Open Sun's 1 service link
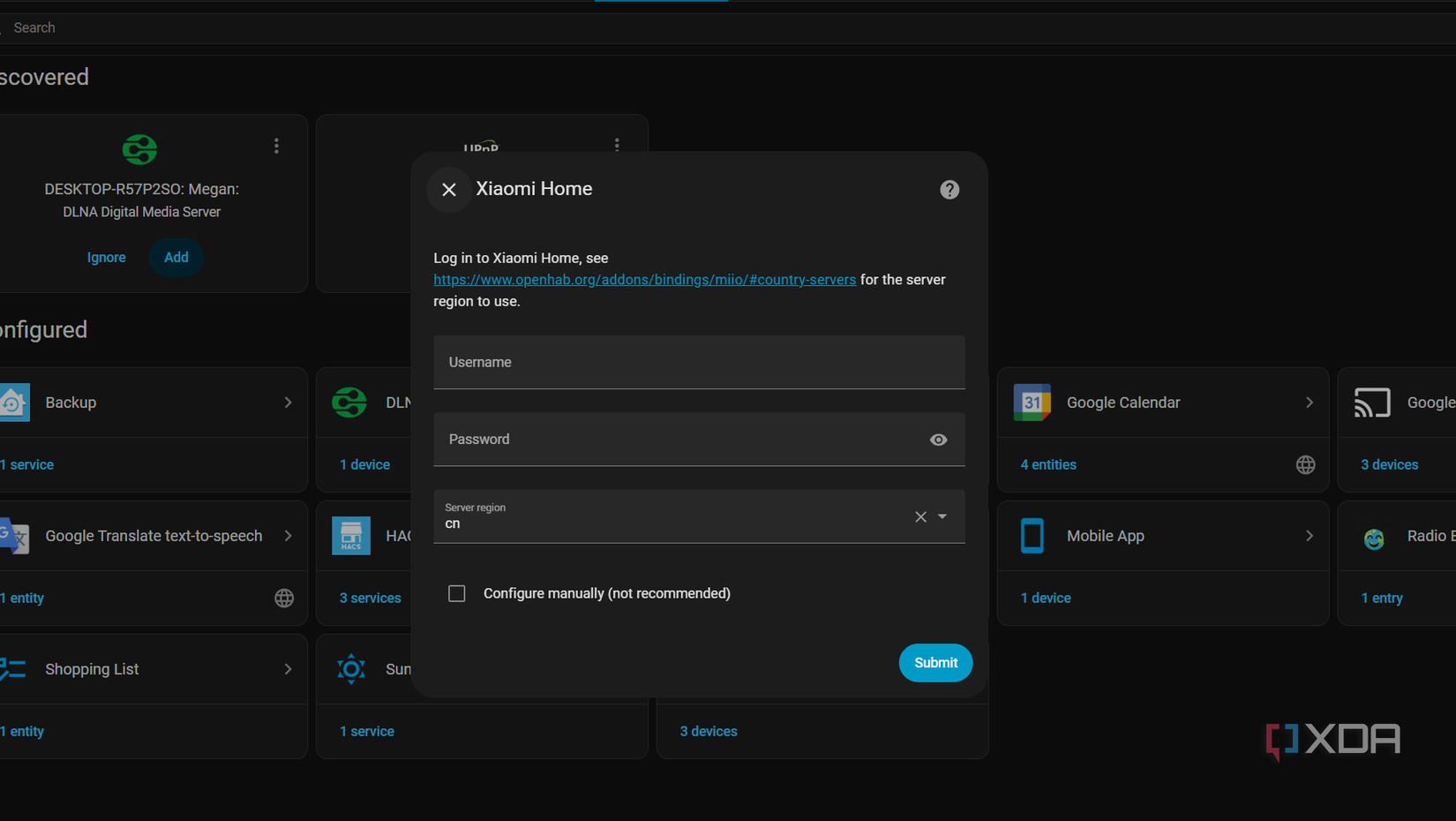Image resolution: width=1456 pixels, height=821 pixels. click(x=367, y=731)
